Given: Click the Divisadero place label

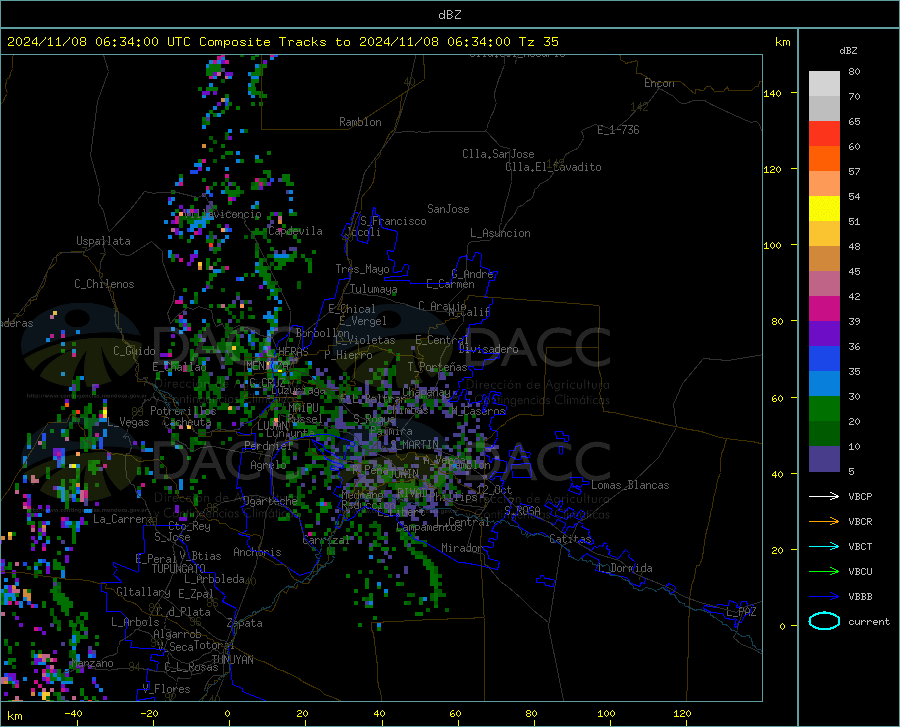Looking at the screenshot, I should click(488, 349).
